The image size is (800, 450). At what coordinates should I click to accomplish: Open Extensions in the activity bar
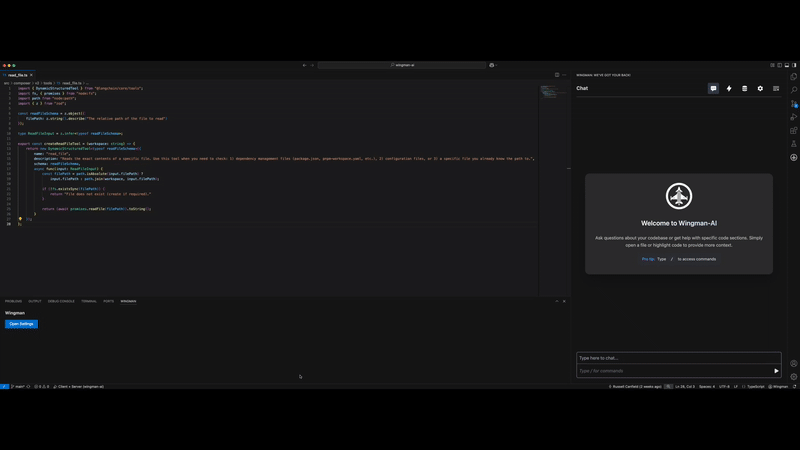pos(793,131)
